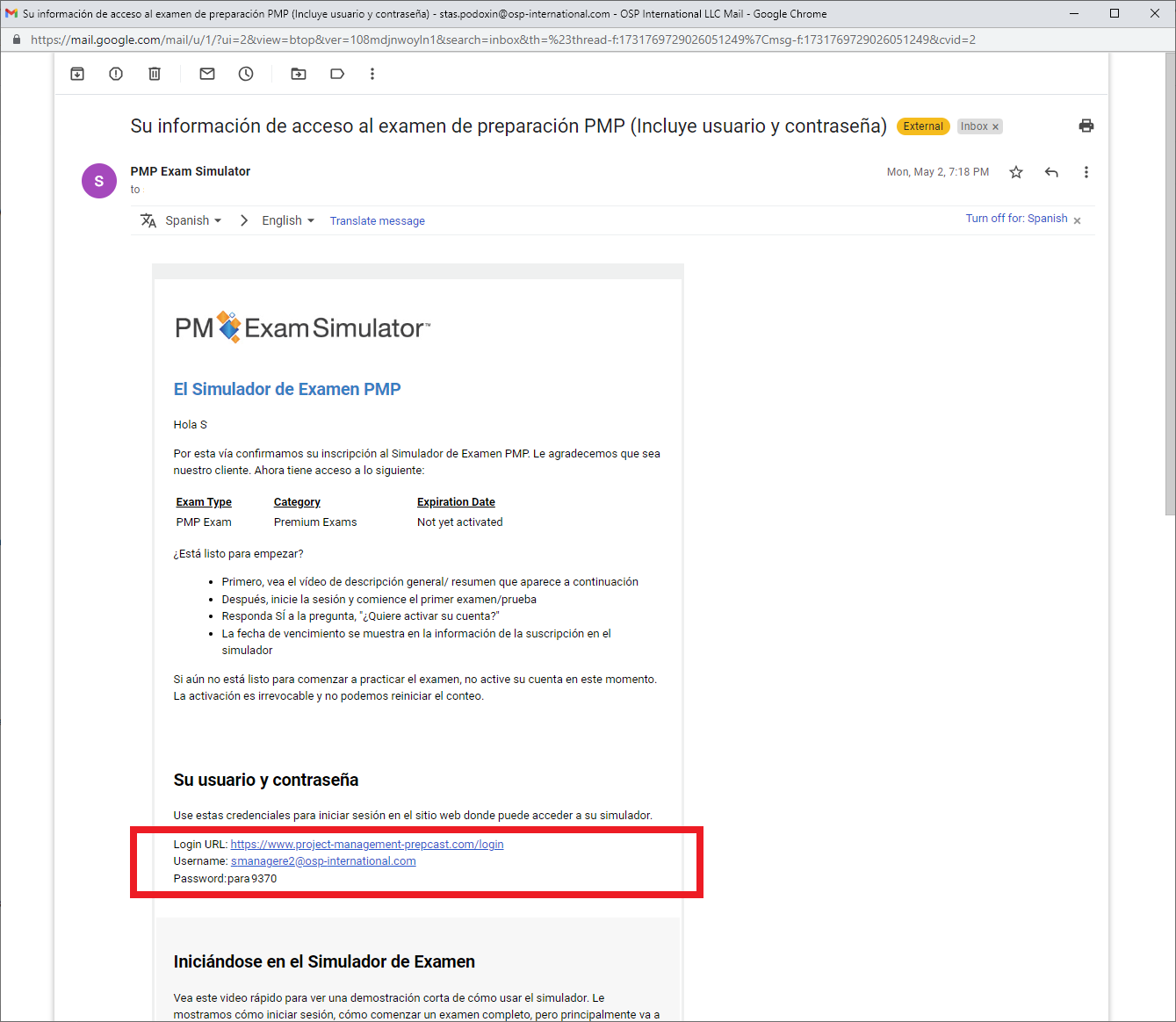Click the Gmail icon in the title bar

pos(11,13)
